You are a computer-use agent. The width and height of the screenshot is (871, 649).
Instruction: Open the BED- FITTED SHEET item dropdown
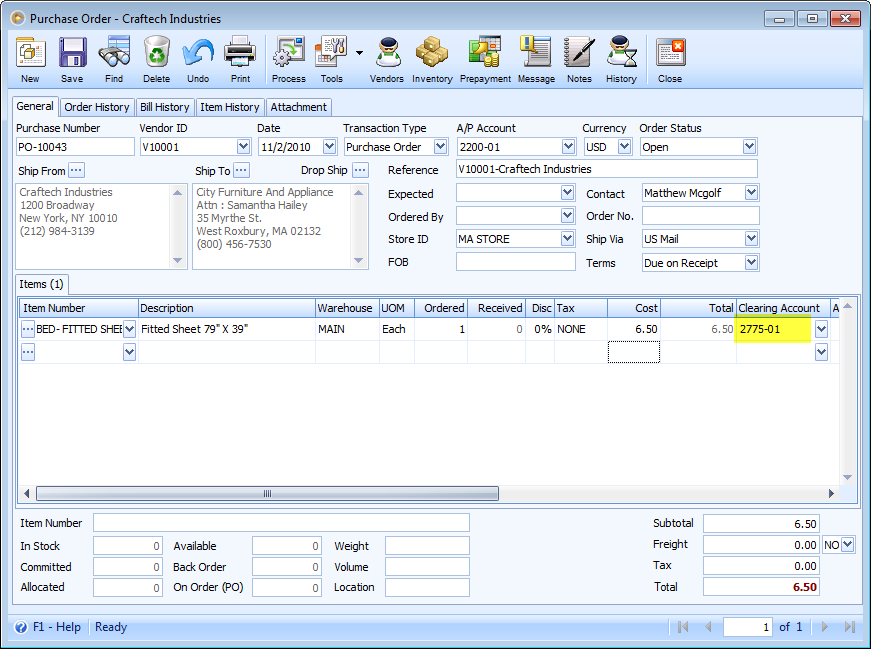[129, 329]
